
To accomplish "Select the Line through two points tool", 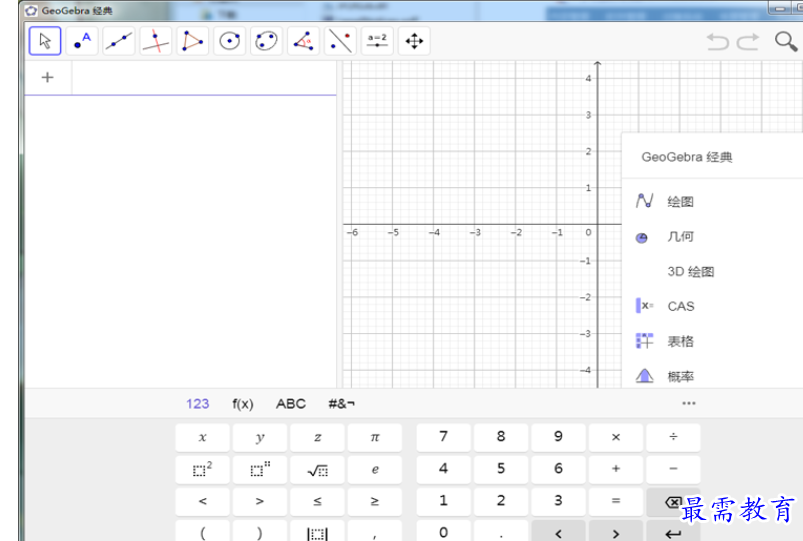I will tap(119, 41).
